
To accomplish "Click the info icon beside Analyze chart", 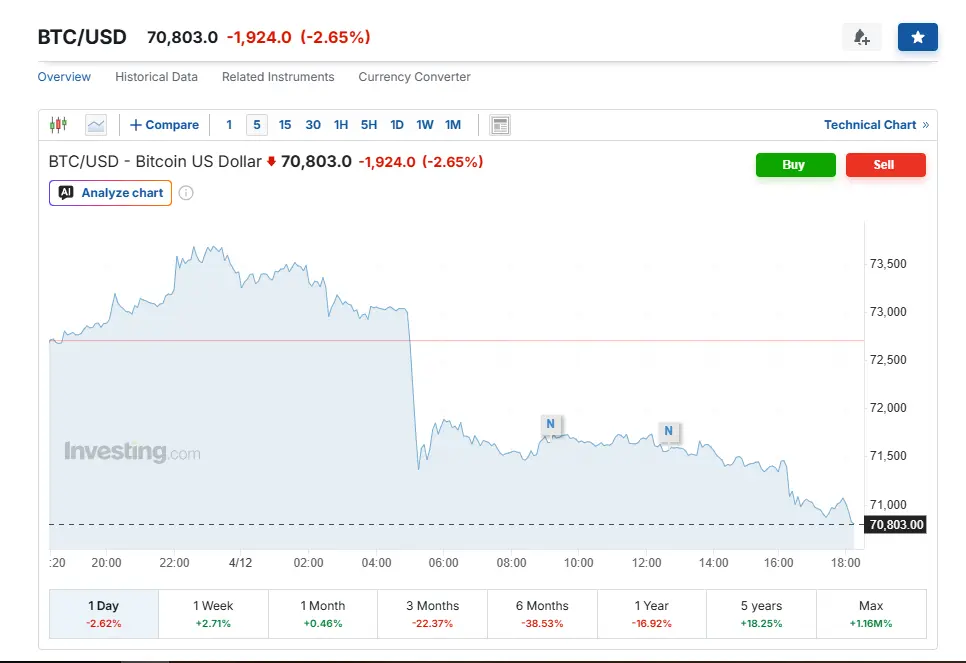I will coord(186,193).
